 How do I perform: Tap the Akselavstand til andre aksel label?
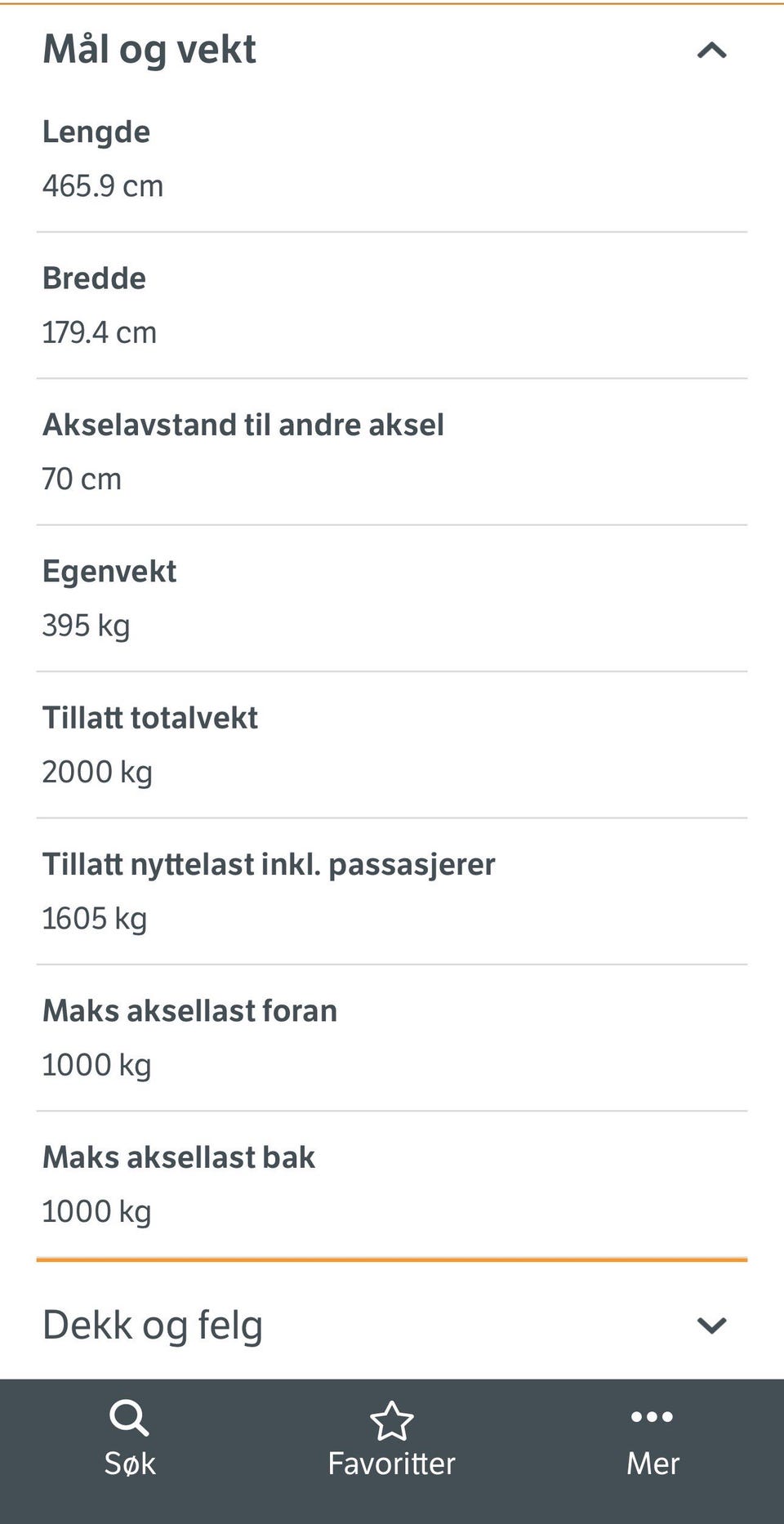[x=243, y=425]
